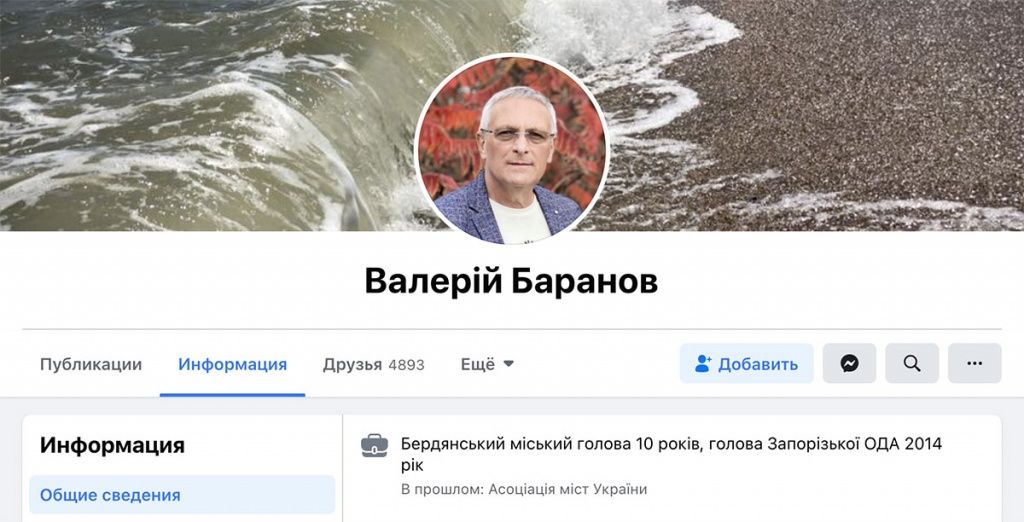Image resolution: width=1024 pixels, height=522 pixels.
Task: Click the add-friend person icon
Action: tap(703, 364)
